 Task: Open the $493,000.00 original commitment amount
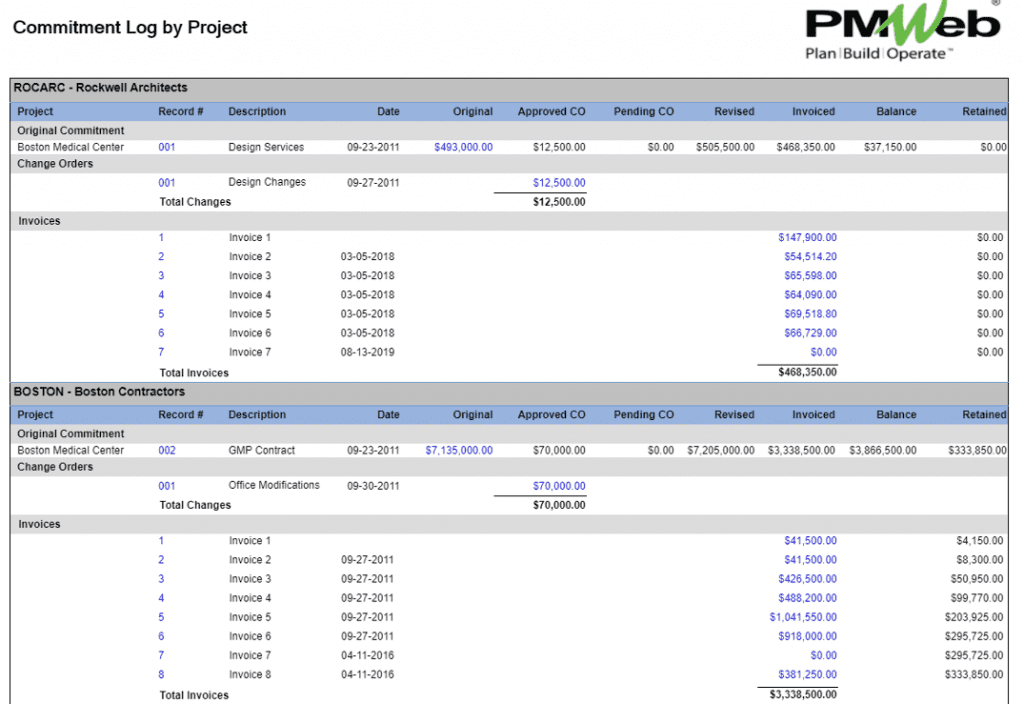click(463, 148)
